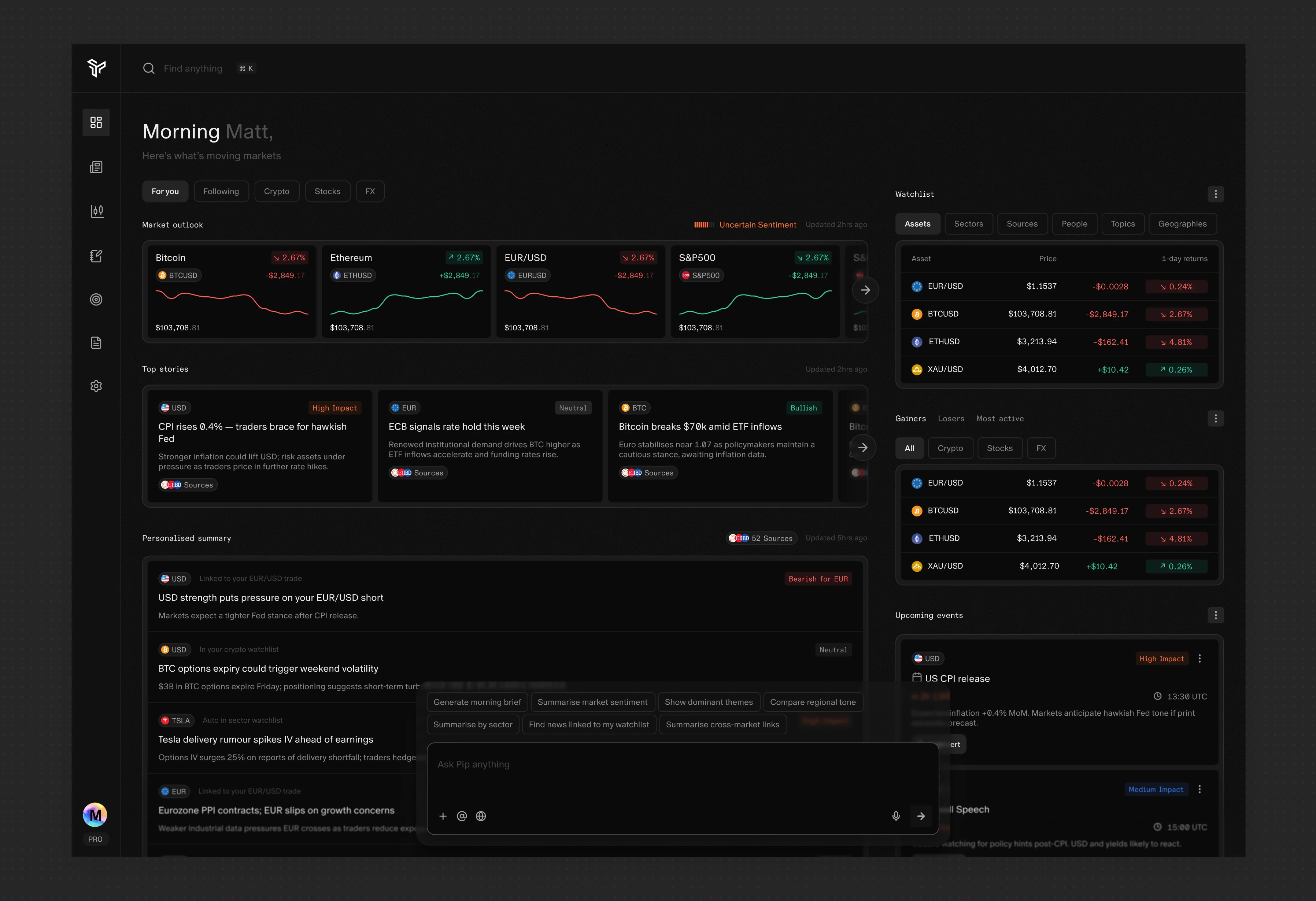The width and height of the screenshot is (1316, 901).
Task: Open the EUR/USD chart card
Action: click(x=581, y=292)
